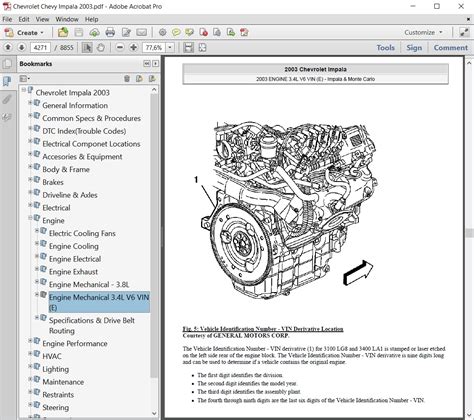This screenshot has height=420, width=474.
Task: Click the extract pages icon
Action: click(217, 32)
